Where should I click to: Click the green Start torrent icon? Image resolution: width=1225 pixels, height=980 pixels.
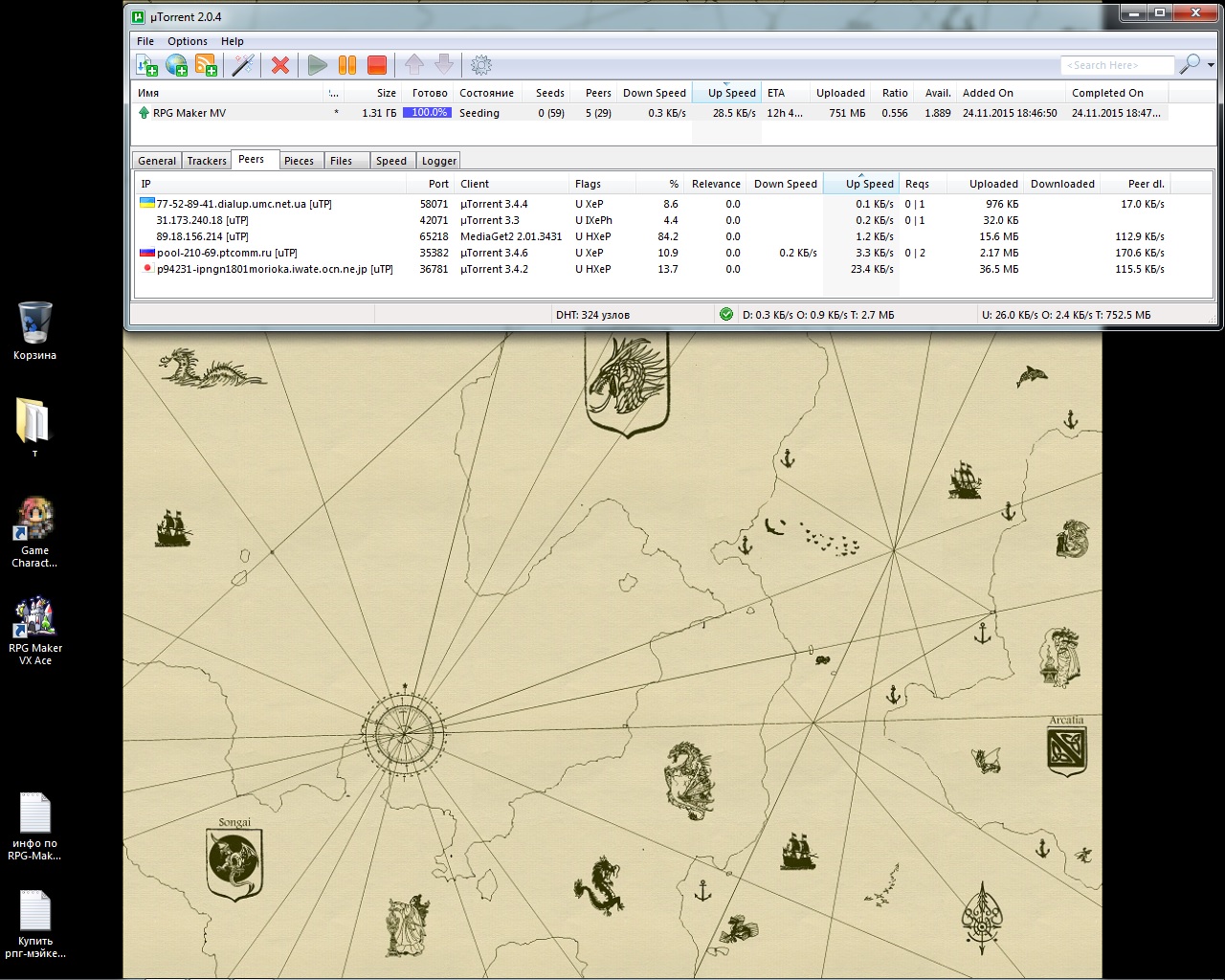tap(318, 64)
